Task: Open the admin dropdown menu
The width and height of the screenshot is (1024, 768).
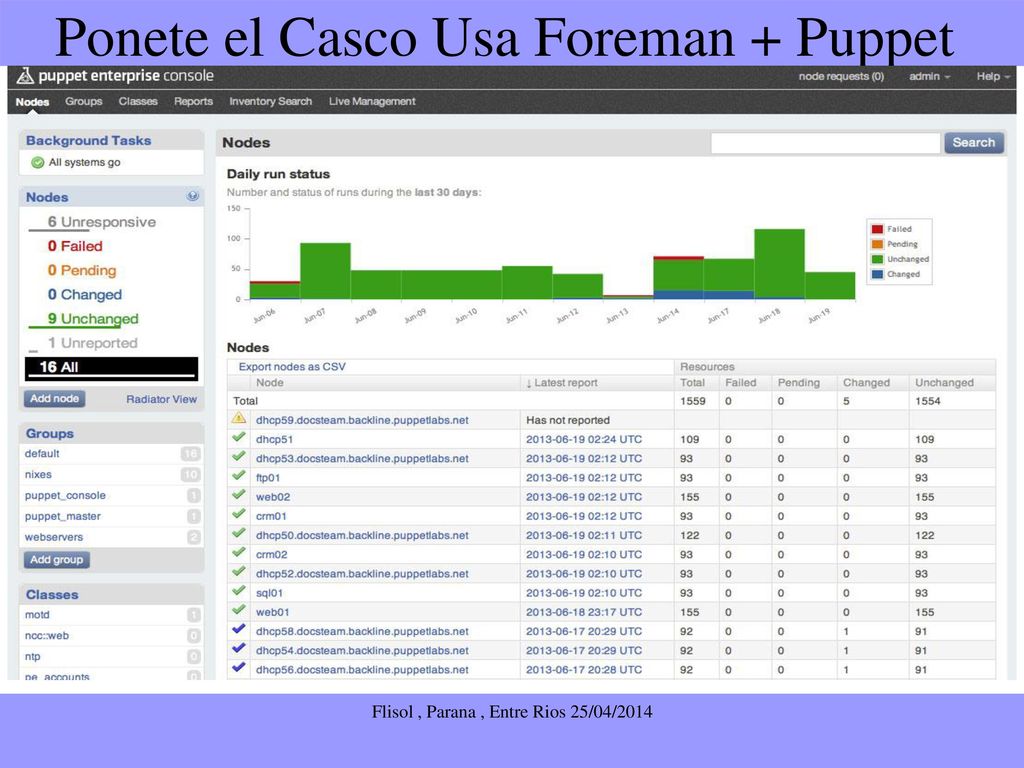Action: point(929,76)
